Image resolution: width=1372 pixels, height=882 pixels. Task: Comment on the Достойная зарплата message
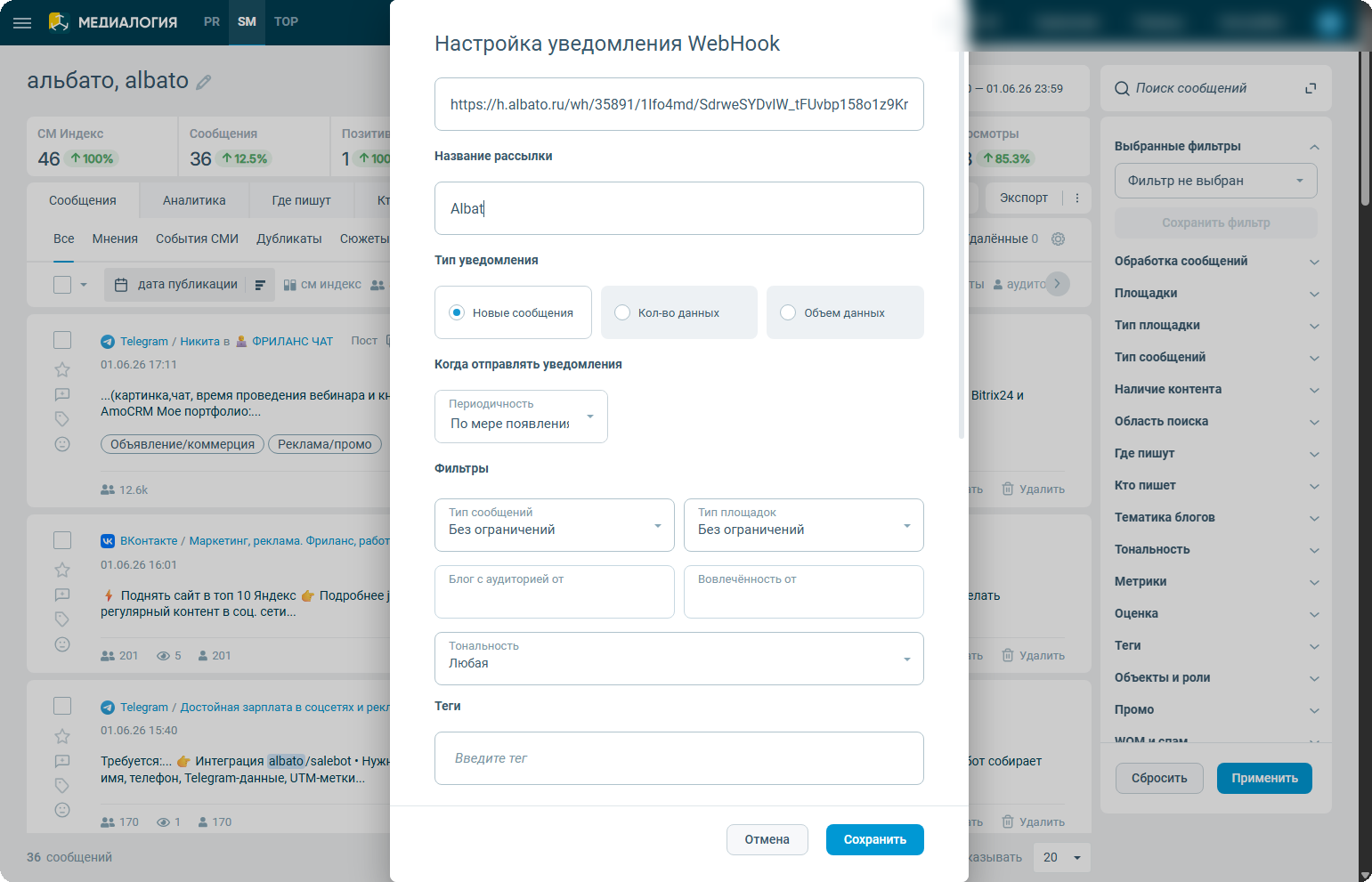click(x=62, y=761)
